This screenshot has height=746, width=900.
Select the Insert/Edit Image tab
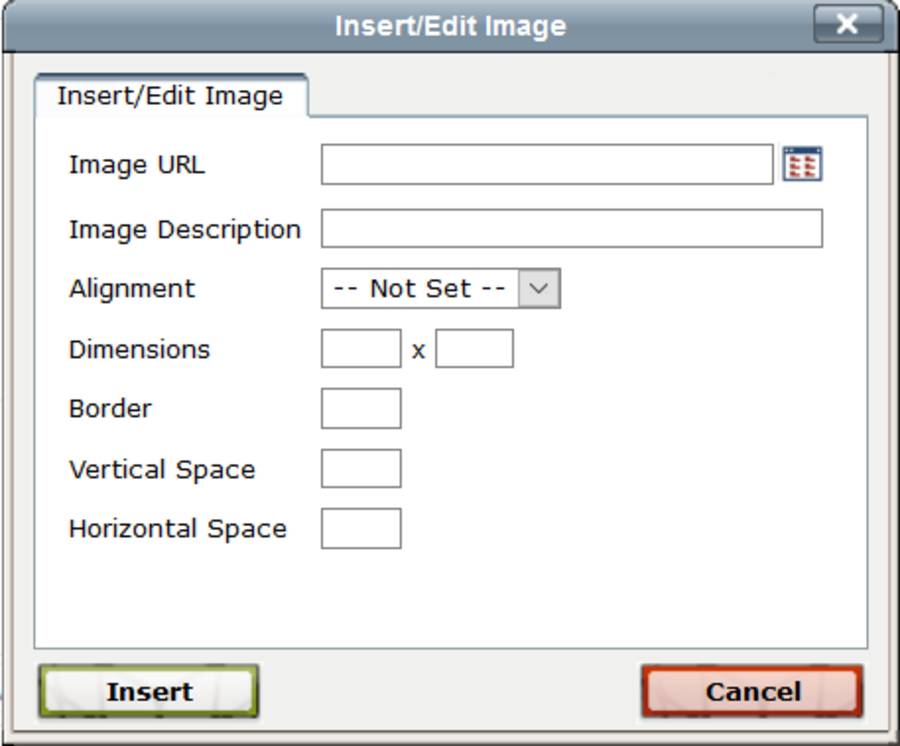coord(170,96)
